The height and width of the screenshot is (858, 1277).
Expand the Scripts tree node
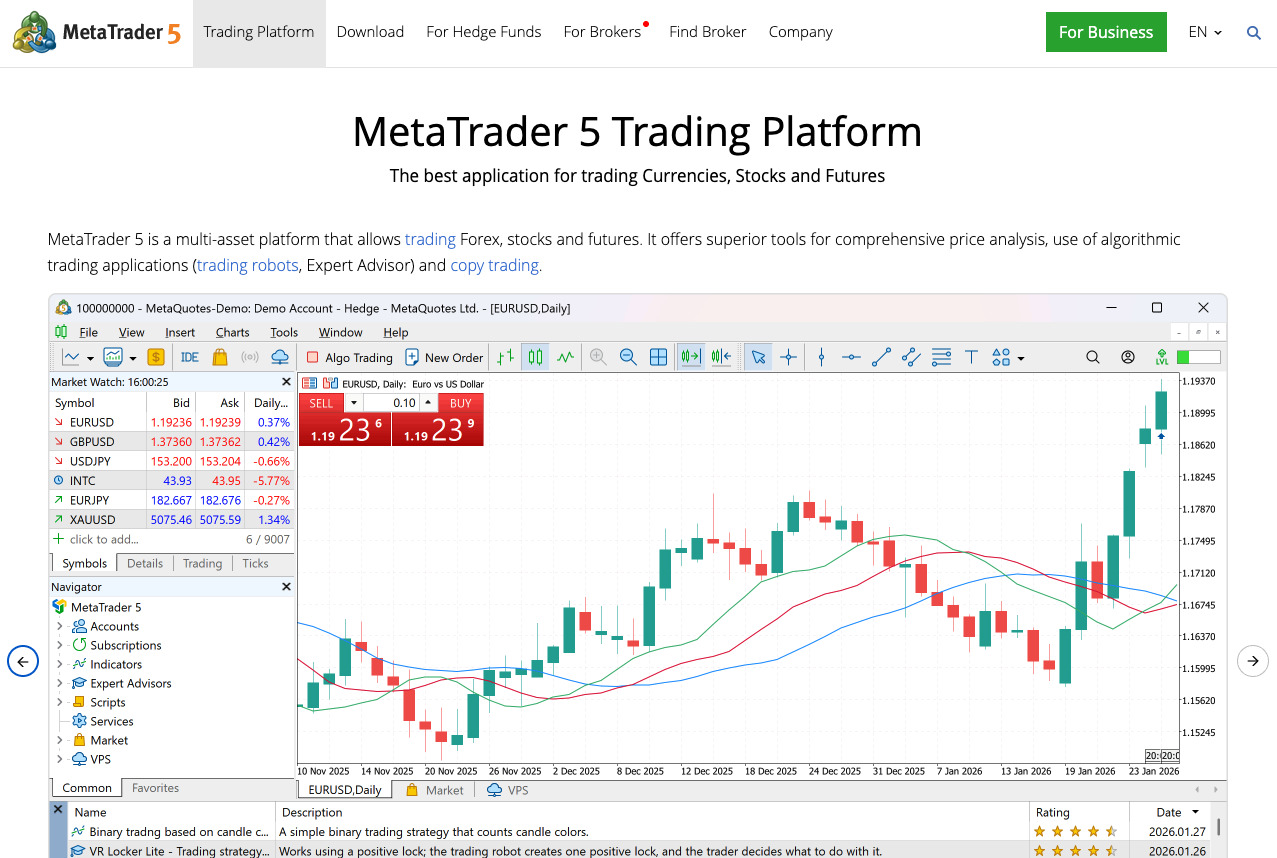pyautogui.click(x=59, y=702)
